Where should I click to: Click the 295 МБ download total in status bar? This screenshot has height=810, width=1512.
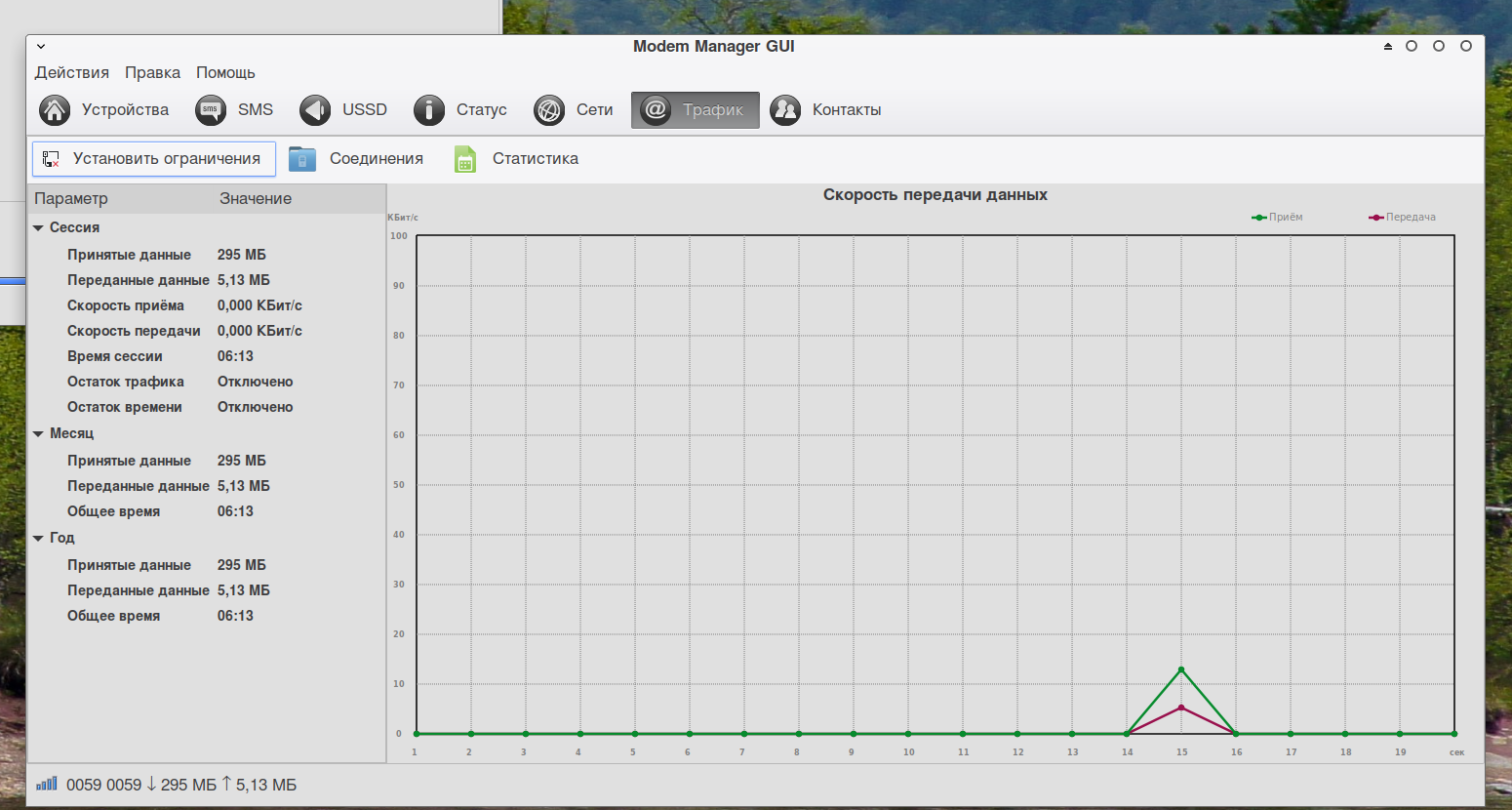point(188,785)
